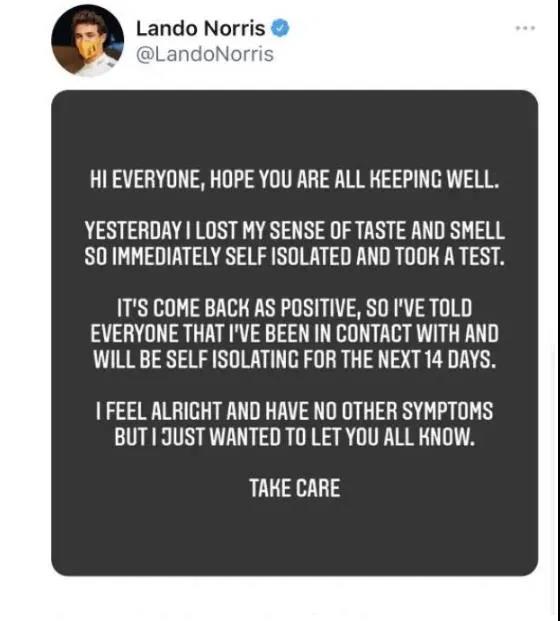Open Lando Norris's profile picture

click(x=88, y=41)
